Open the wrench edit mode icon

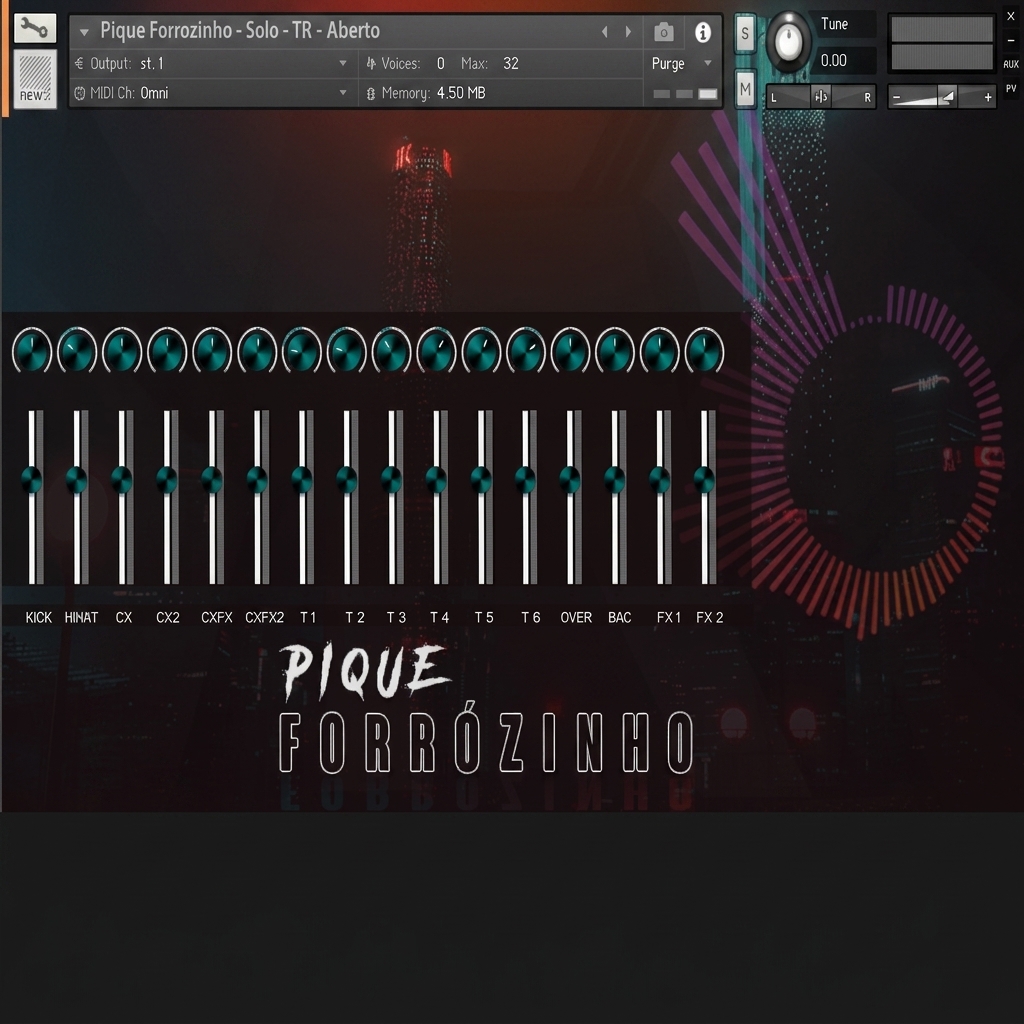(x=35, y=28)
